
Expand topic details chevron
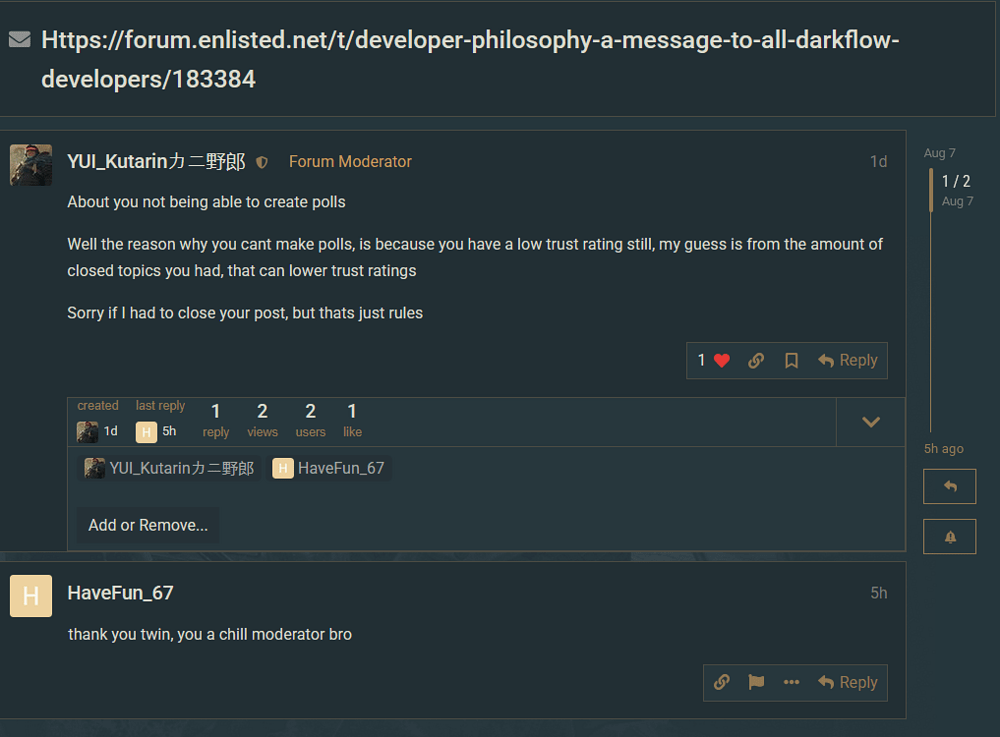coord(871,422)
